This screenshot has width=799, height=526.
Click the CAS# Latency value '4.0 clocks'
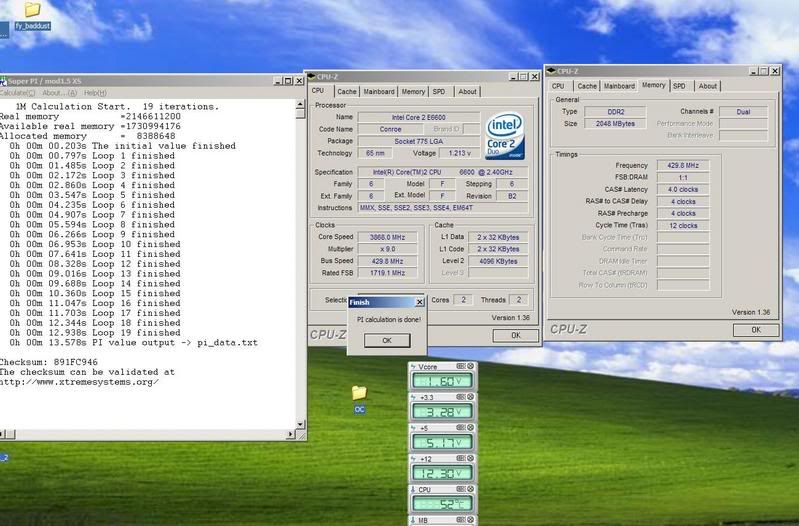[x=683, y=190]
